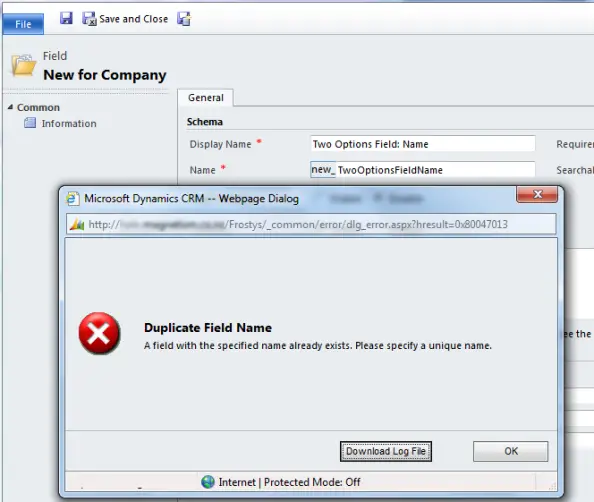Viewport: 594px width, 502px height.
Task: Switch to the General tab
Action: tap(206, 98)
